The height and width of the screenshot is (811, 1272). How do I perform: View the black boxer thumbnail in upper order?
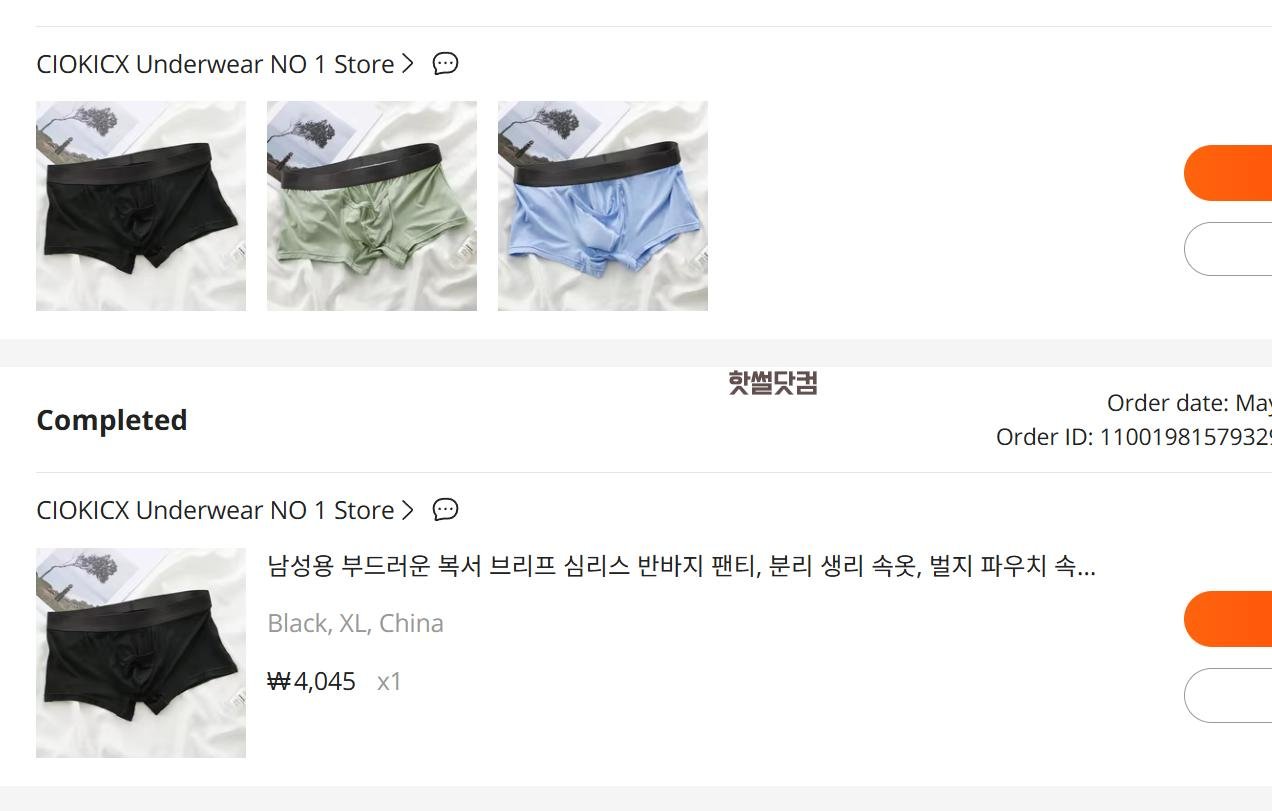tap(141, 206)
